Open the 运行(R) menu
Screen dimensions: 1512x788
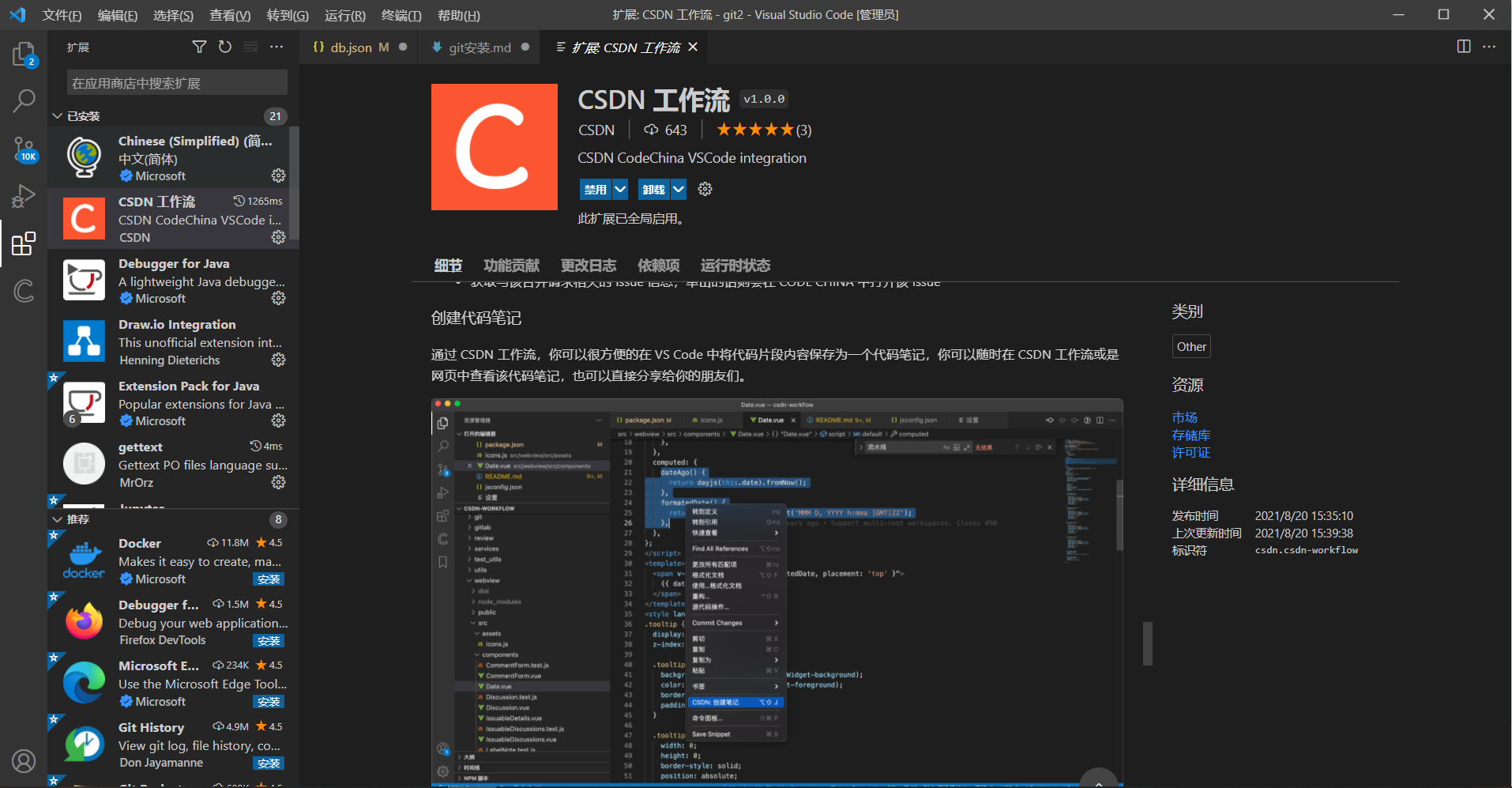click(x=344, y=15)
